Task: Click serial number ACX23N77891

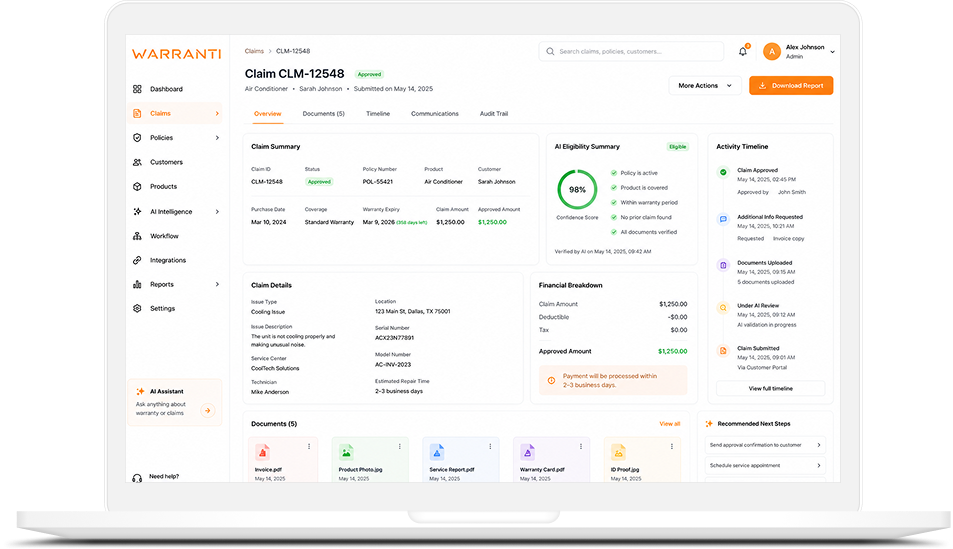Action: pos(394,337)
